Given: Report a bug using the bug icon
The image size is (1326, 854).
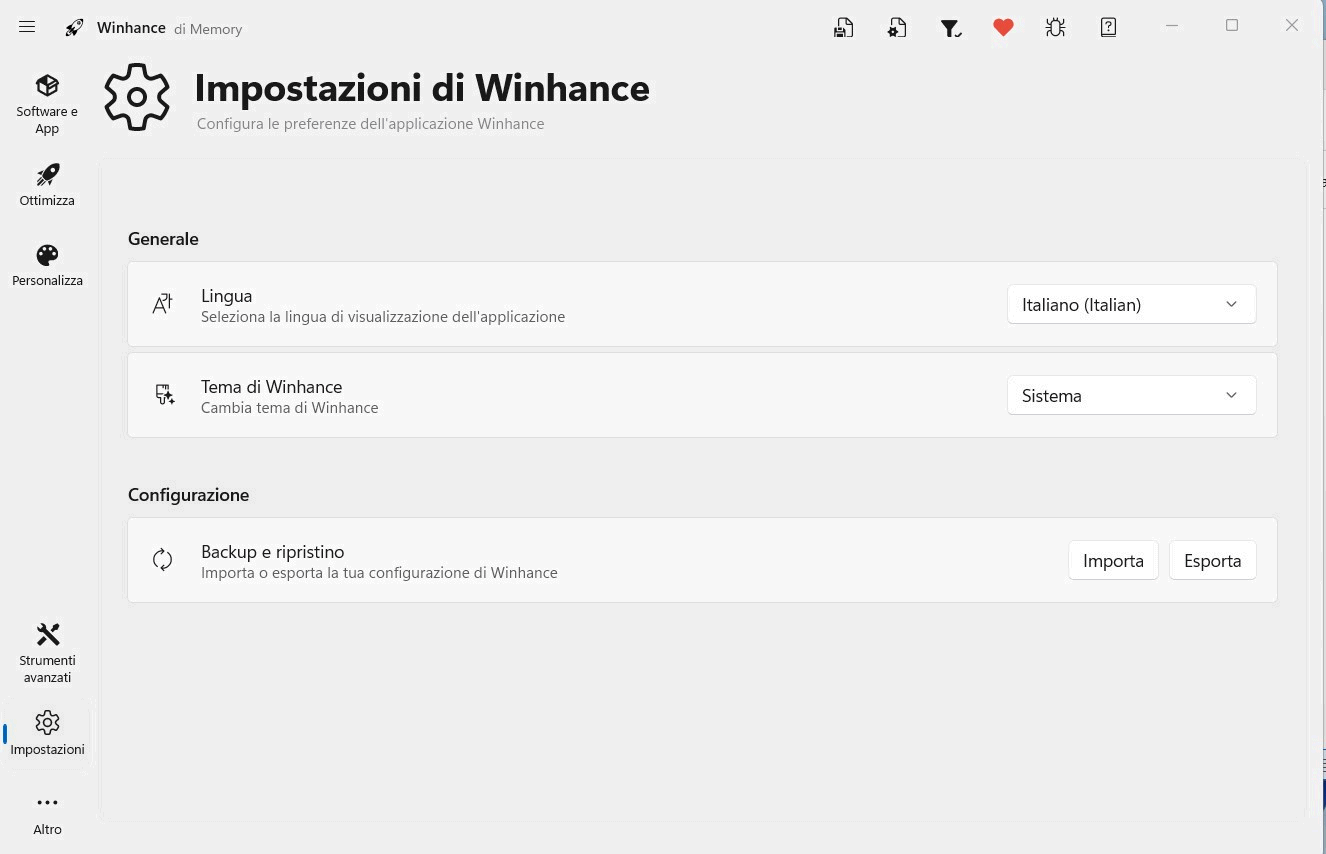Looking at the screenshot, I should pos(1055,27).
